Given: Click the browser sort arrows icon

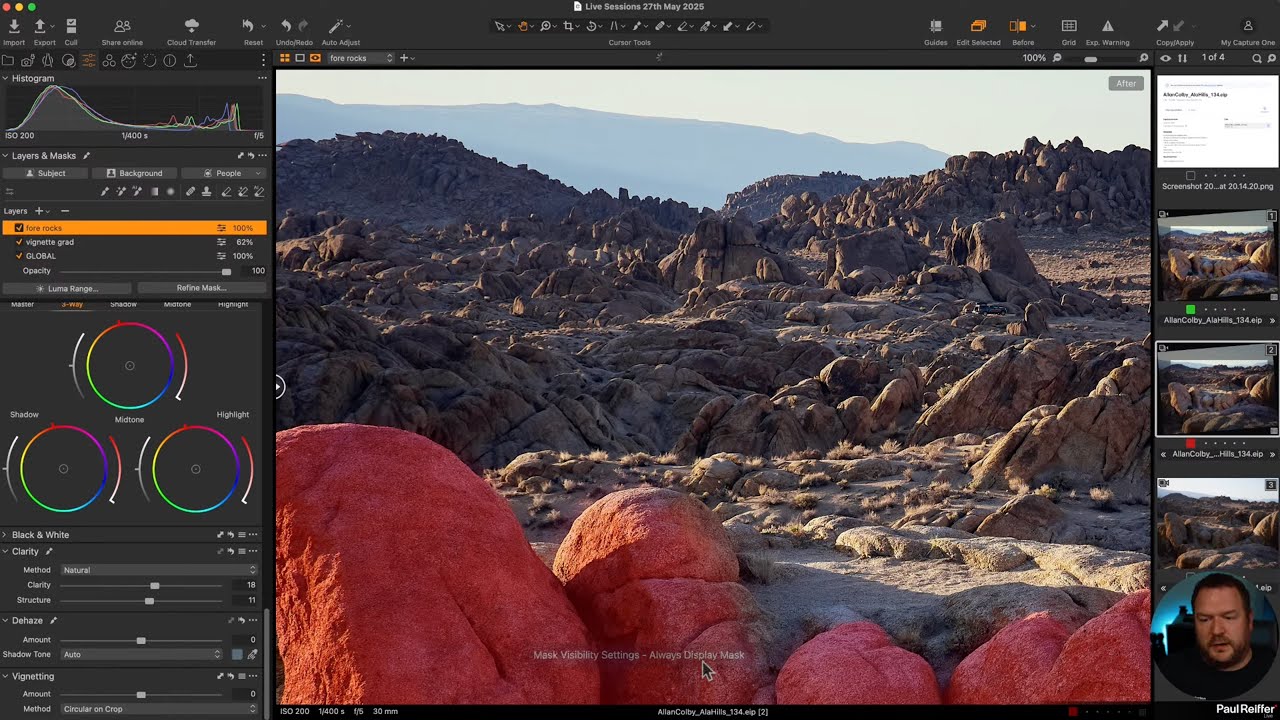Looking at the screenshot, I should tap(1182, 58).
